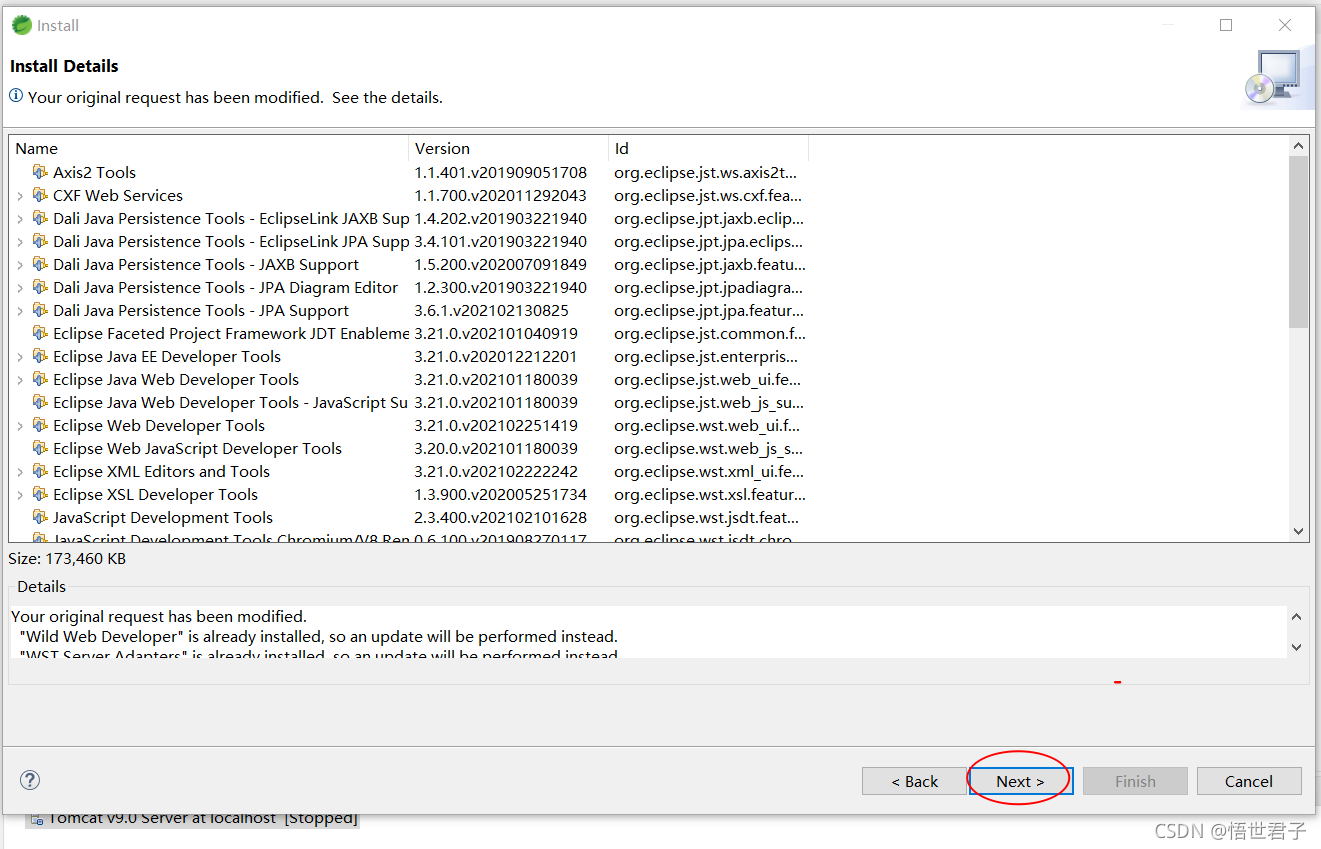The image size is (1321, 849).
Task: Expand the JPA Diagram Editor node
Action: pyautogui.click(x=20, y=287)
